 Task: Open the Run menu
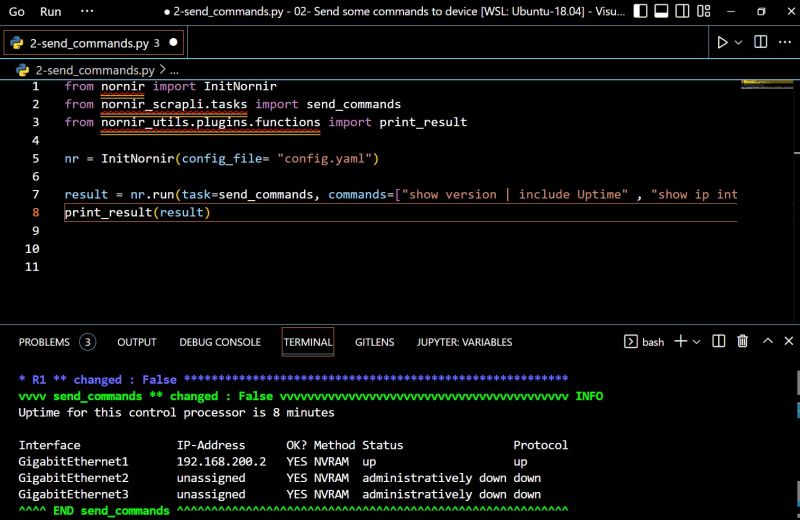[x=51, y=11]
